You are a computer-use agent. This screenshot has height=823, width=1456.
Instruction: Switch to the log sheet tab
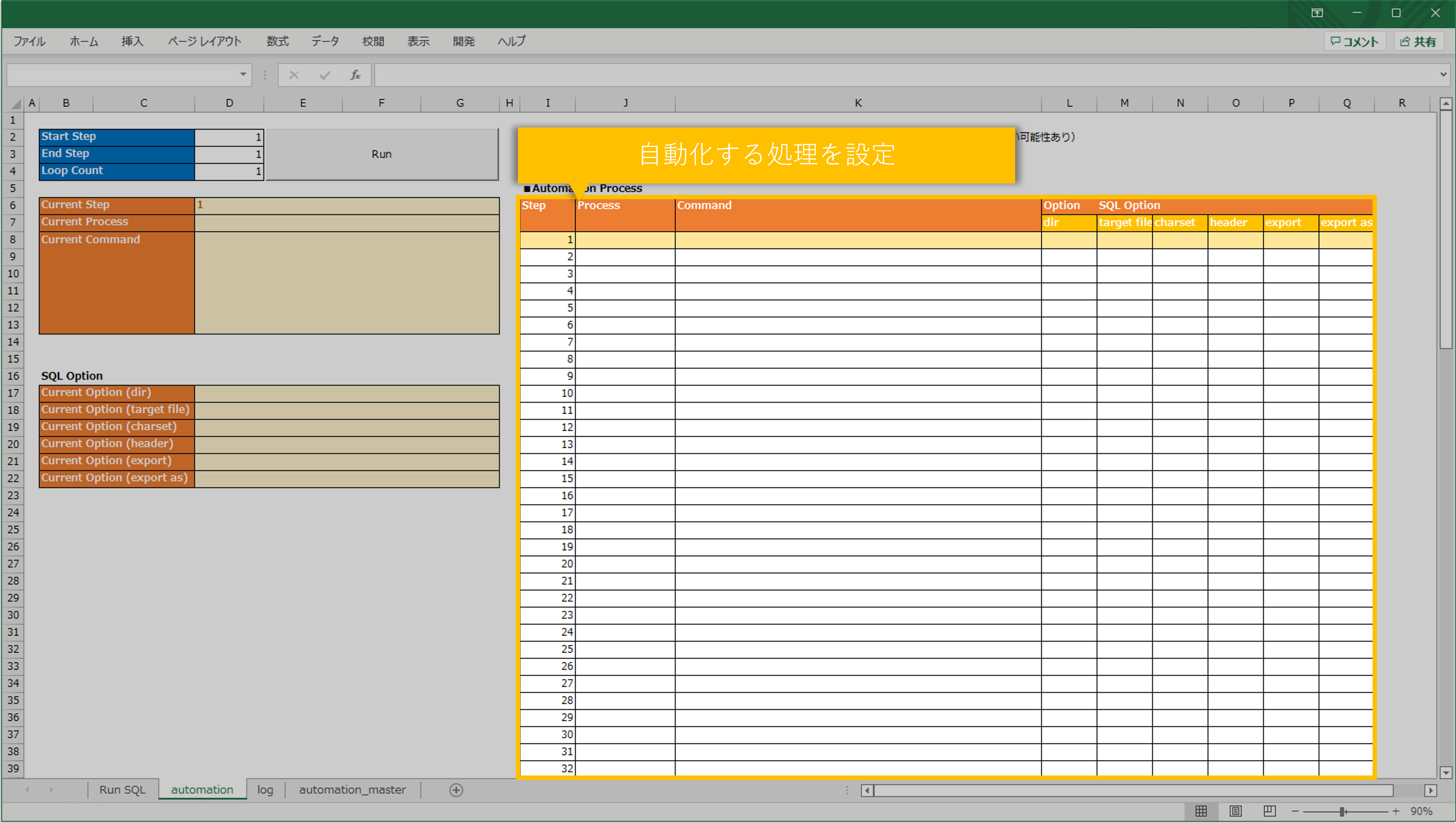point(264,790)
